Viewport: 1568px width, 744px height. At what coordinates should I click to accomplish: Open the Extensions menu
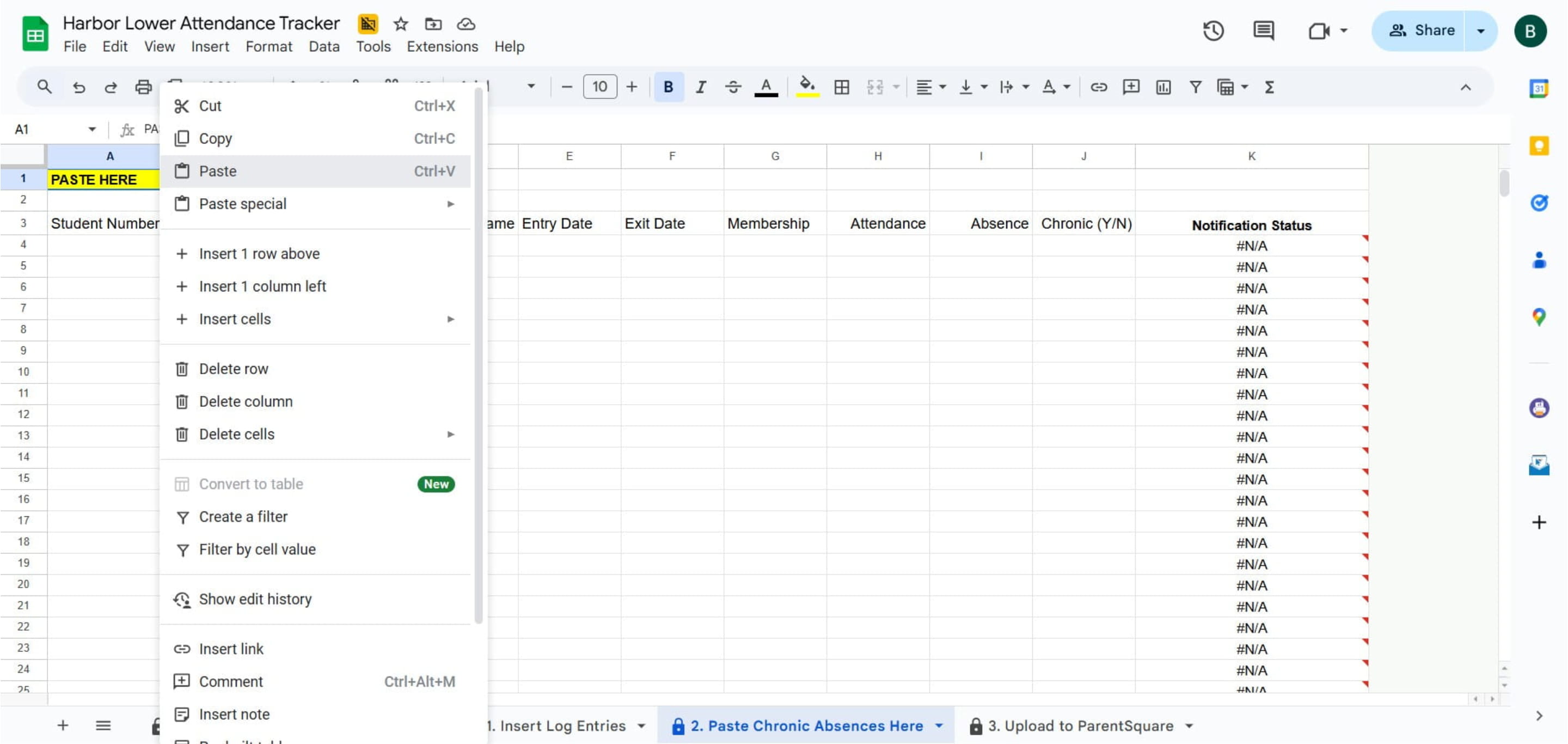pyautogui.click(x=442, y=46)
